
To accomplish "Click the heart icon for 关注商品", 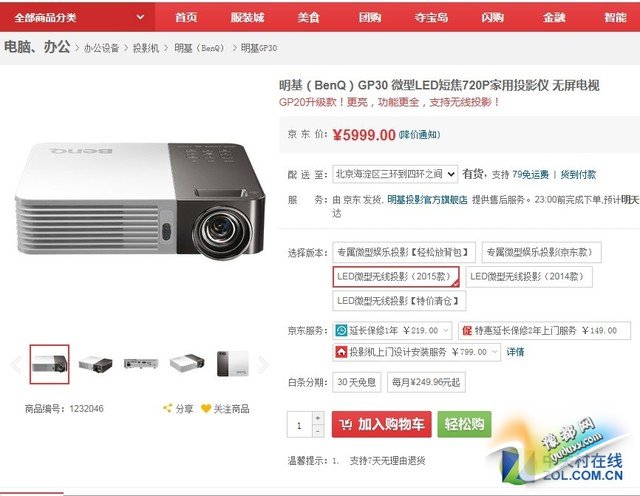I will pyautogui.click(x=206, y=408).
